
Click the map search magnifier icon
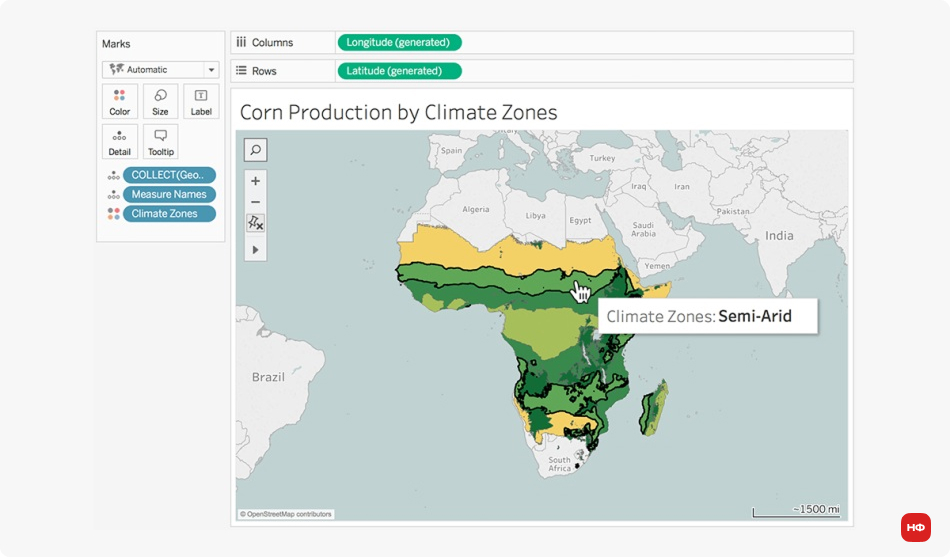[256, 150]
